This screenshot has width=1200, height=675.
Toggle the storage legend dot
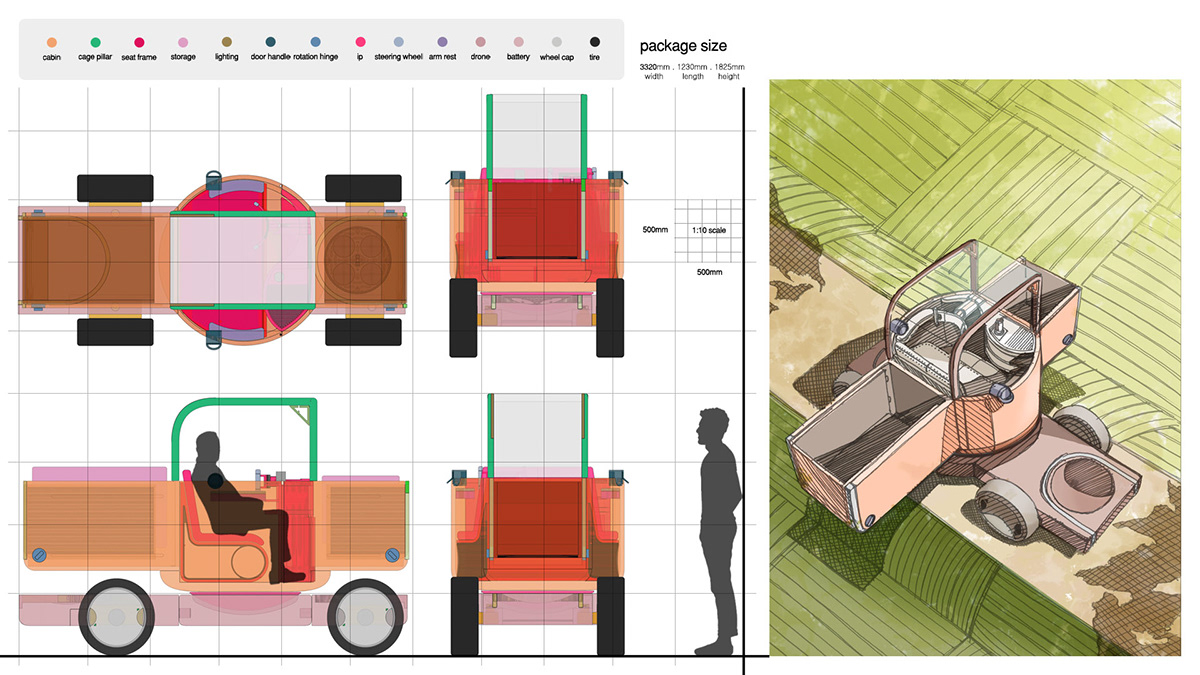[183, 41]
